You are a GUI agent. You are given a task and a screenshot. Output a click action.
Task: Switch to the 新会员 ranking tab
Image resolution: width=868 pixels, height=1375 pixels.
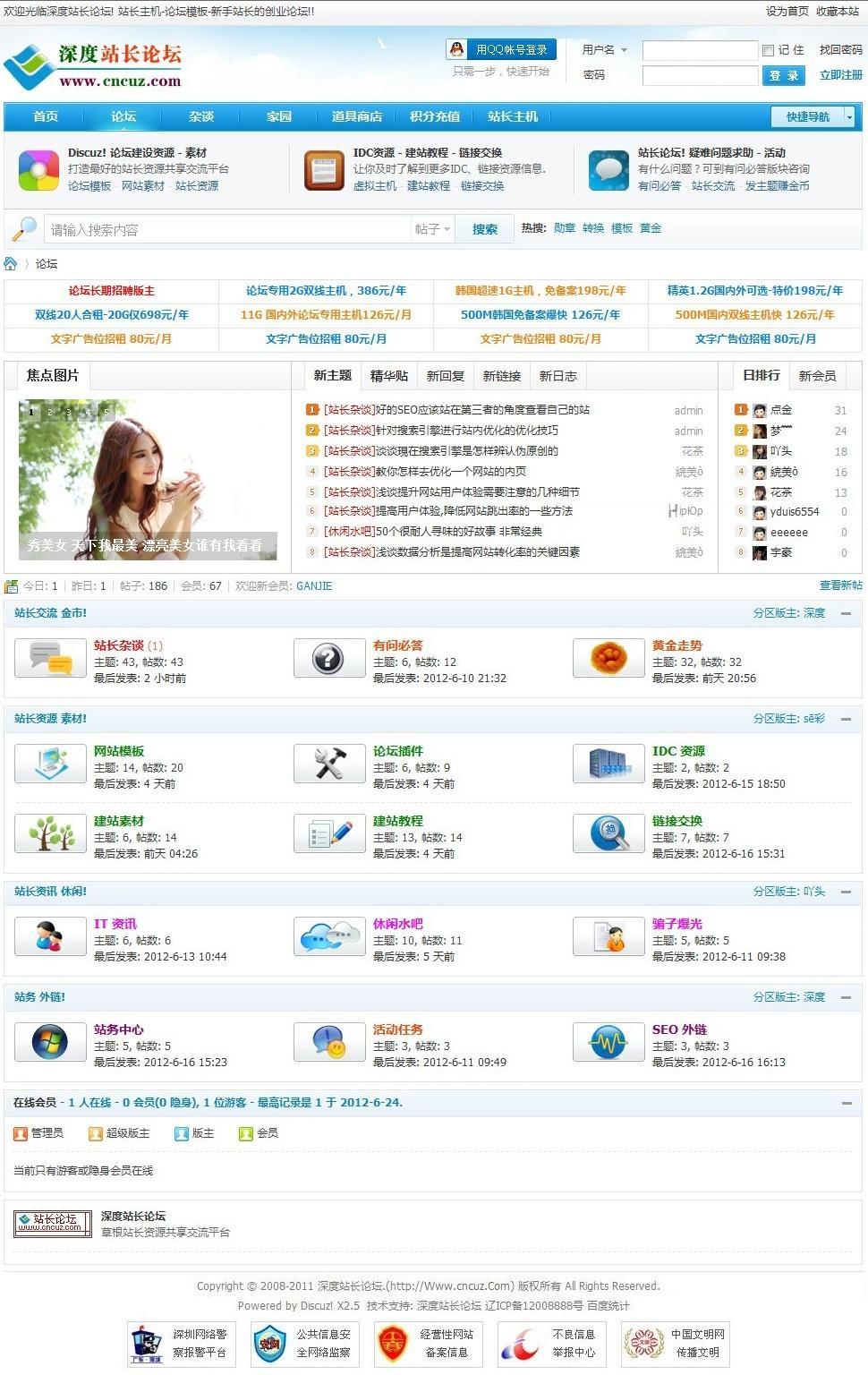[817, 375]
